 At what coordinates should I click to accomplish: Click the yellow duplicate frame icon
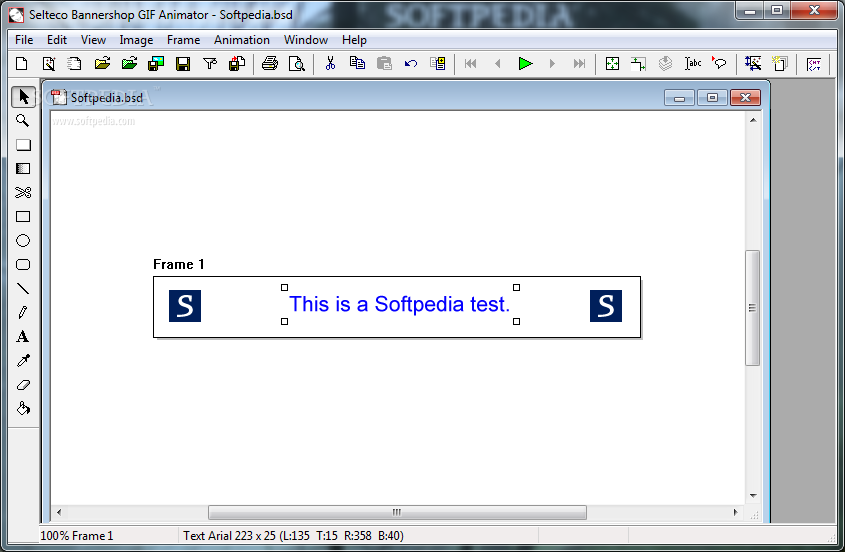(x=438, y=64)
